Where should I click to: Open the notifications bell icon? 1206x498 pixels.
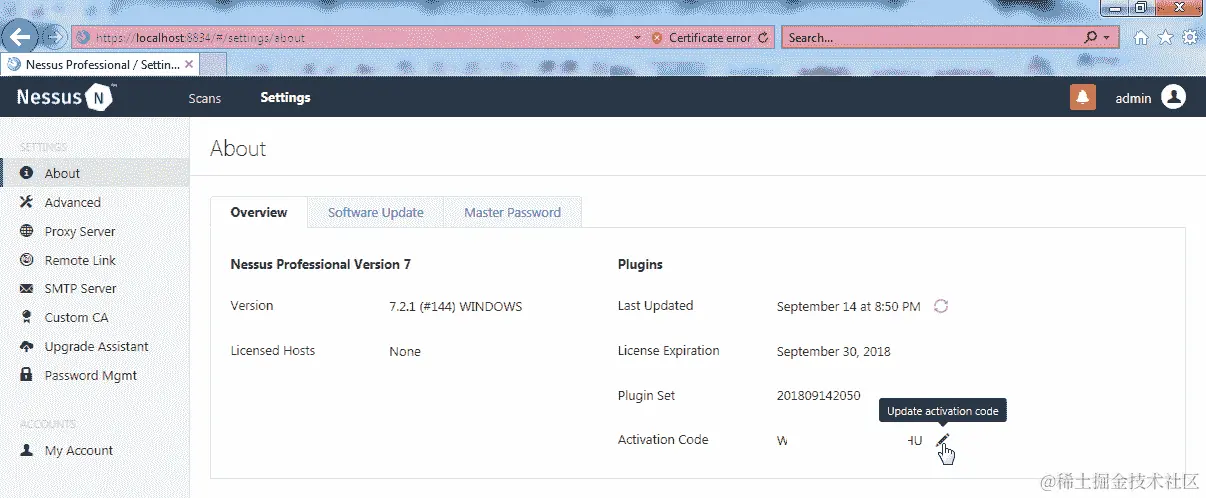point(1083,97)
